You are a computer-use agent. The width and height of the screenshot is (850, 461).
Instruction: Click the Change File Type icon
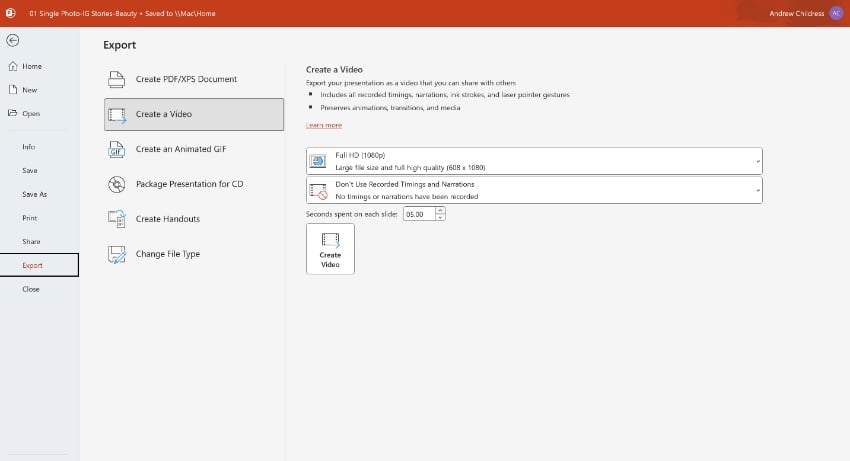(117, 254)
